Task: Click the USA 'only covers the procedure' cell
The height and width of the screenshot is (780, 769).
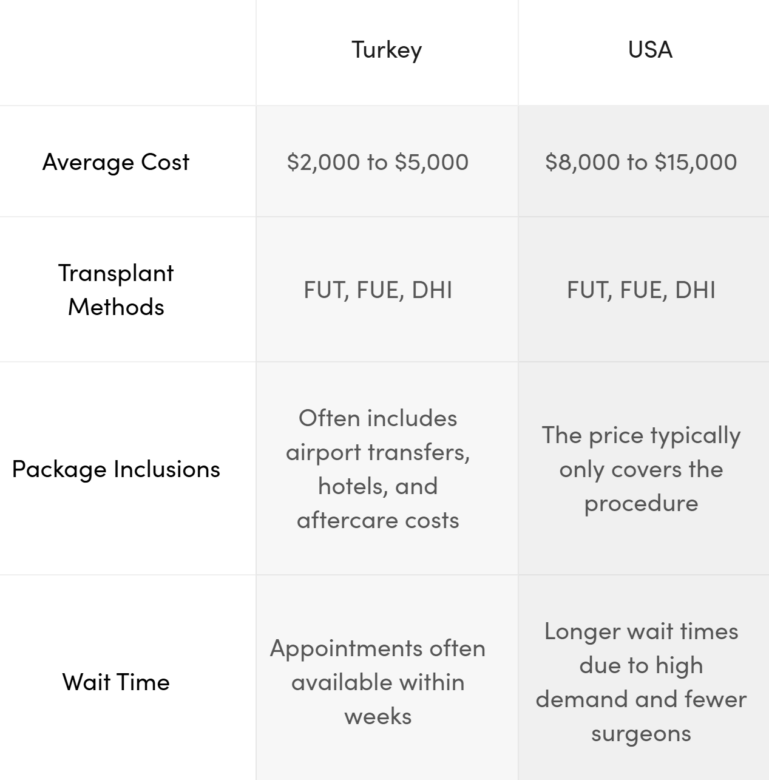Action: [641, 469]
